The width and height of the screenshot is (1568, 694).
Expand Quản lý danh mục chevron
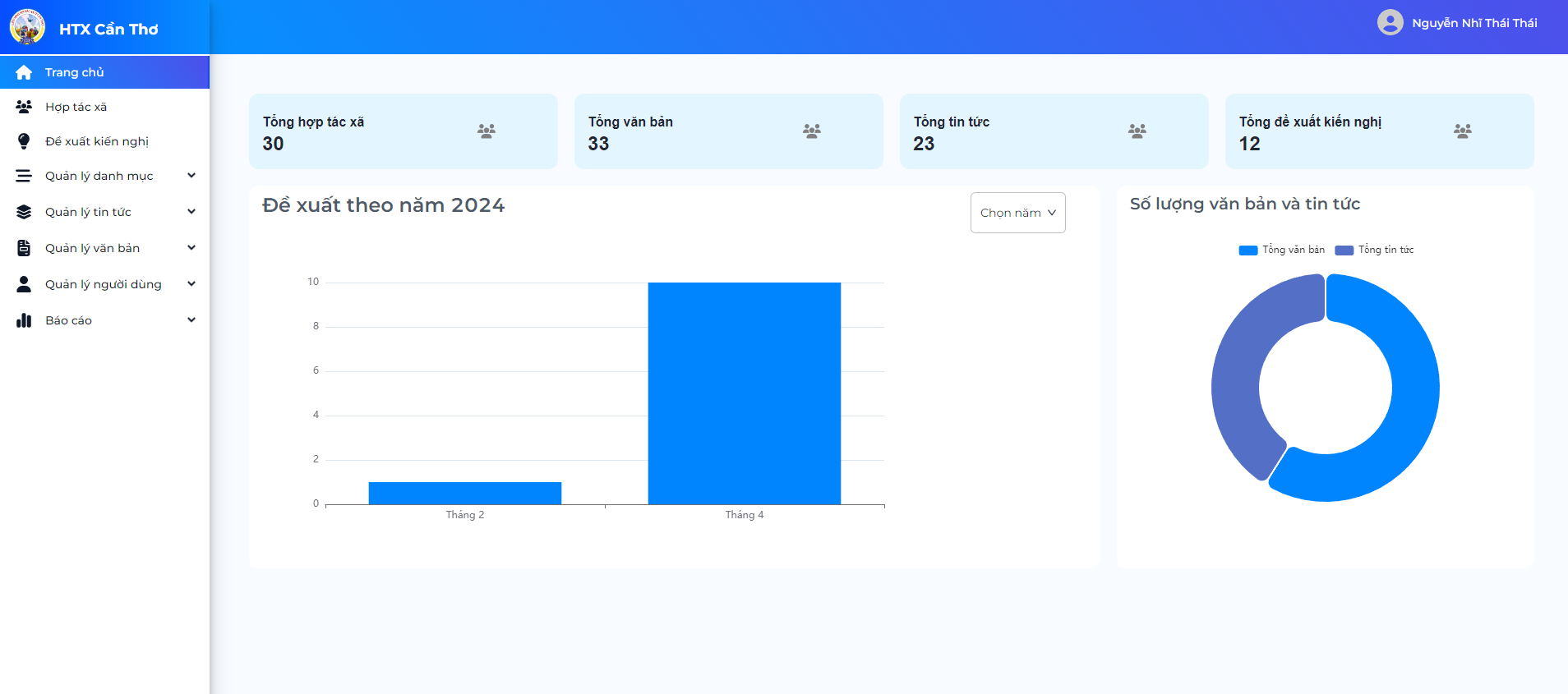pos(191,175)
